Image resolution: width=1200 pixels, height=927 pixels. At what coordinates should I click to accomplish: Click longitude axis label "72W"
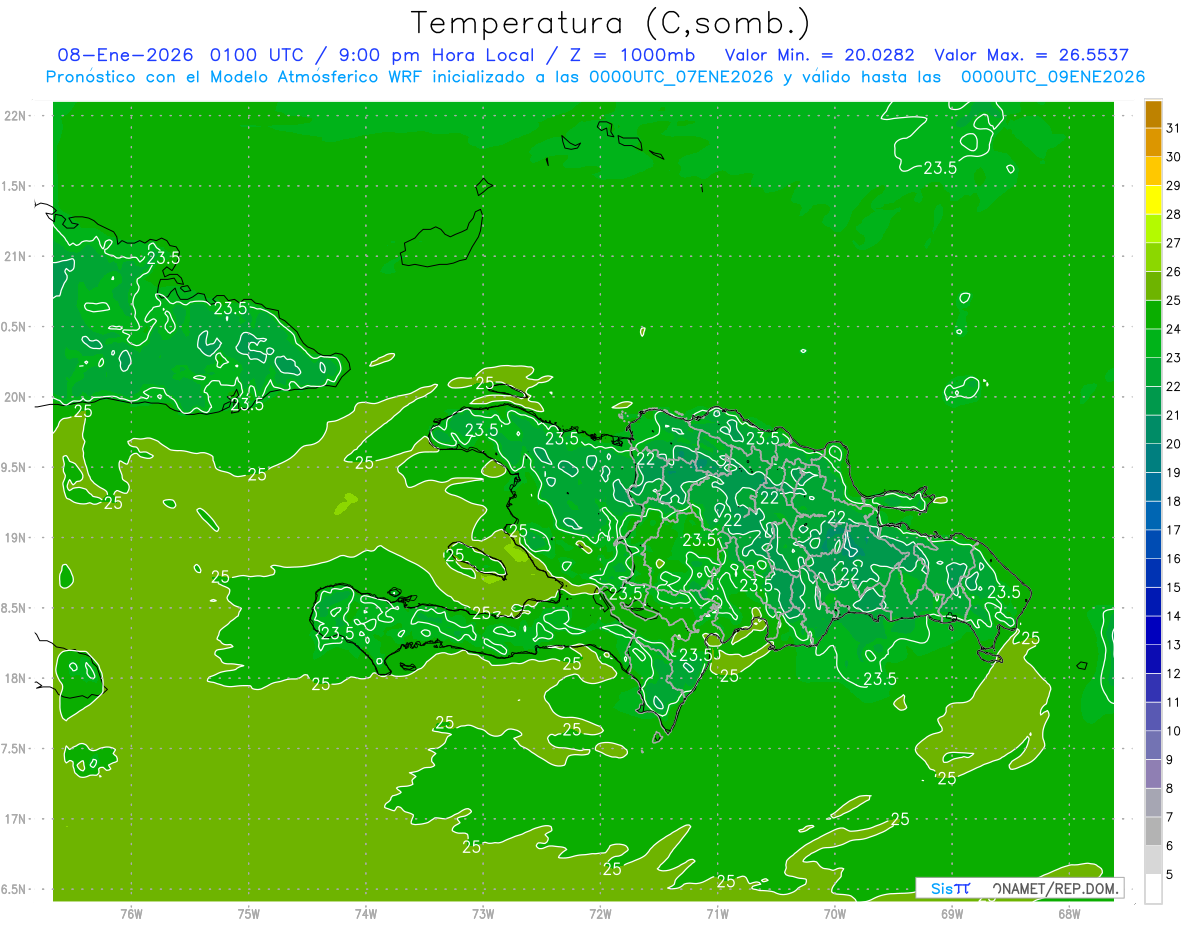pos(600,913)
